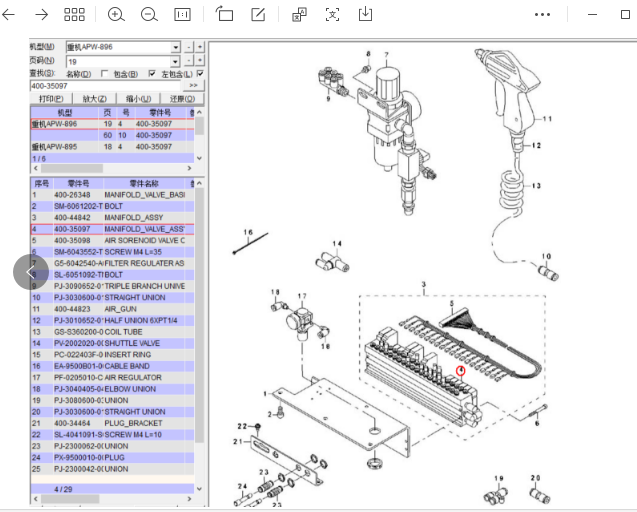The width and height of the screenshot is (637, 512).
Task: Show image at actual 1:1 size
Action: (x=182, y=15)
